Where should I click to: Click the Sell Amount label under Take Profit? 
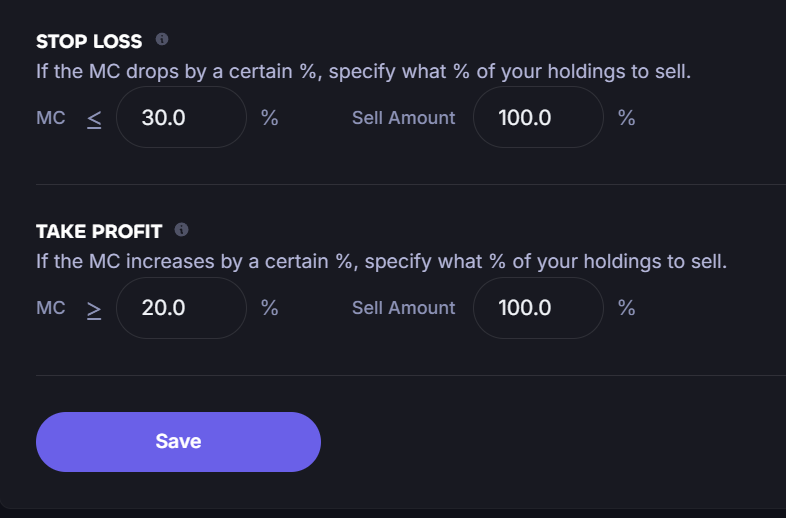403,308
